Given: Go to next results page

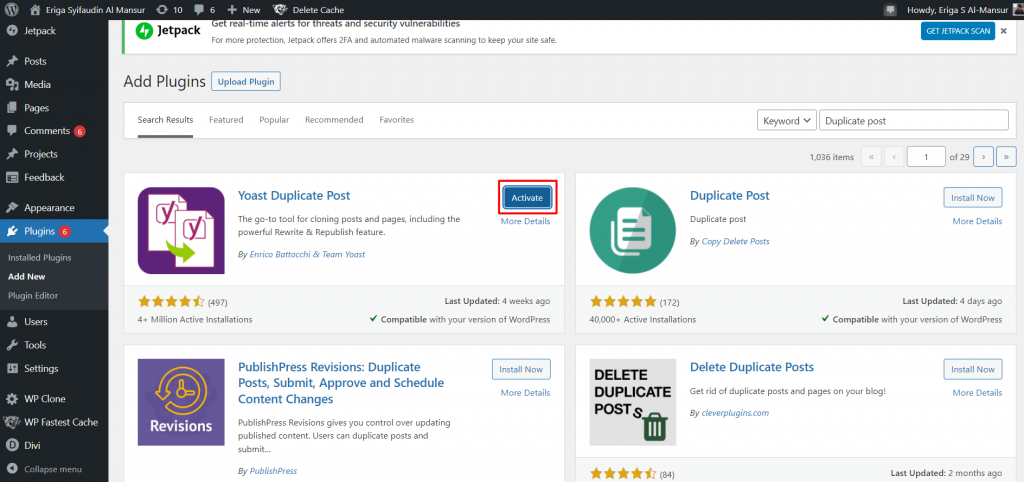Looking at the screenshot, I should pyautogui.click(x=984, y=157).
